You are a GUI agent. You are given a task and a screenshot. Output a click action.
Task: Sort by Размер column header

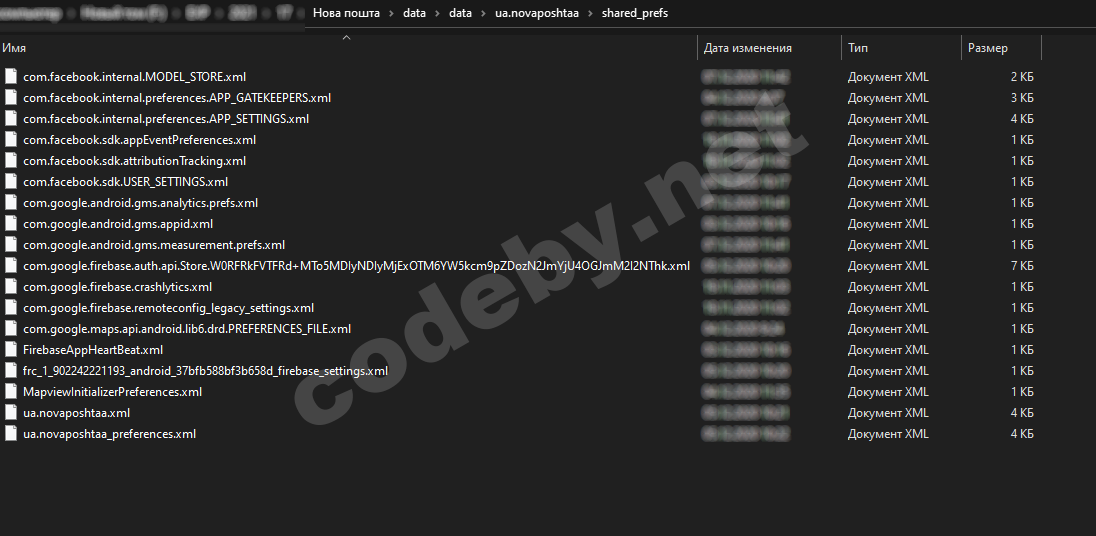988,48
